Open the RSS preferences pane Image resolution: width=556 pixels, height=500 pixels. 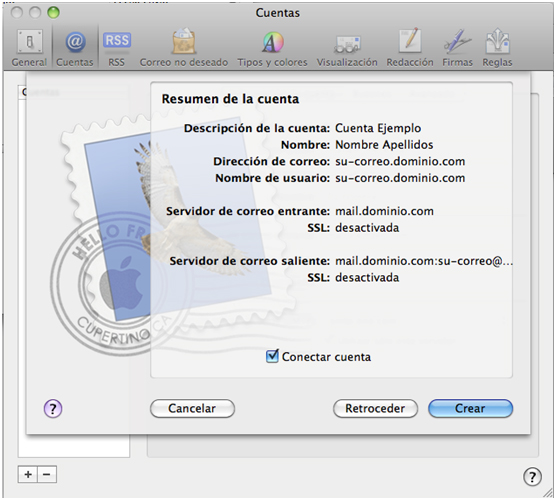pos(117,48)
